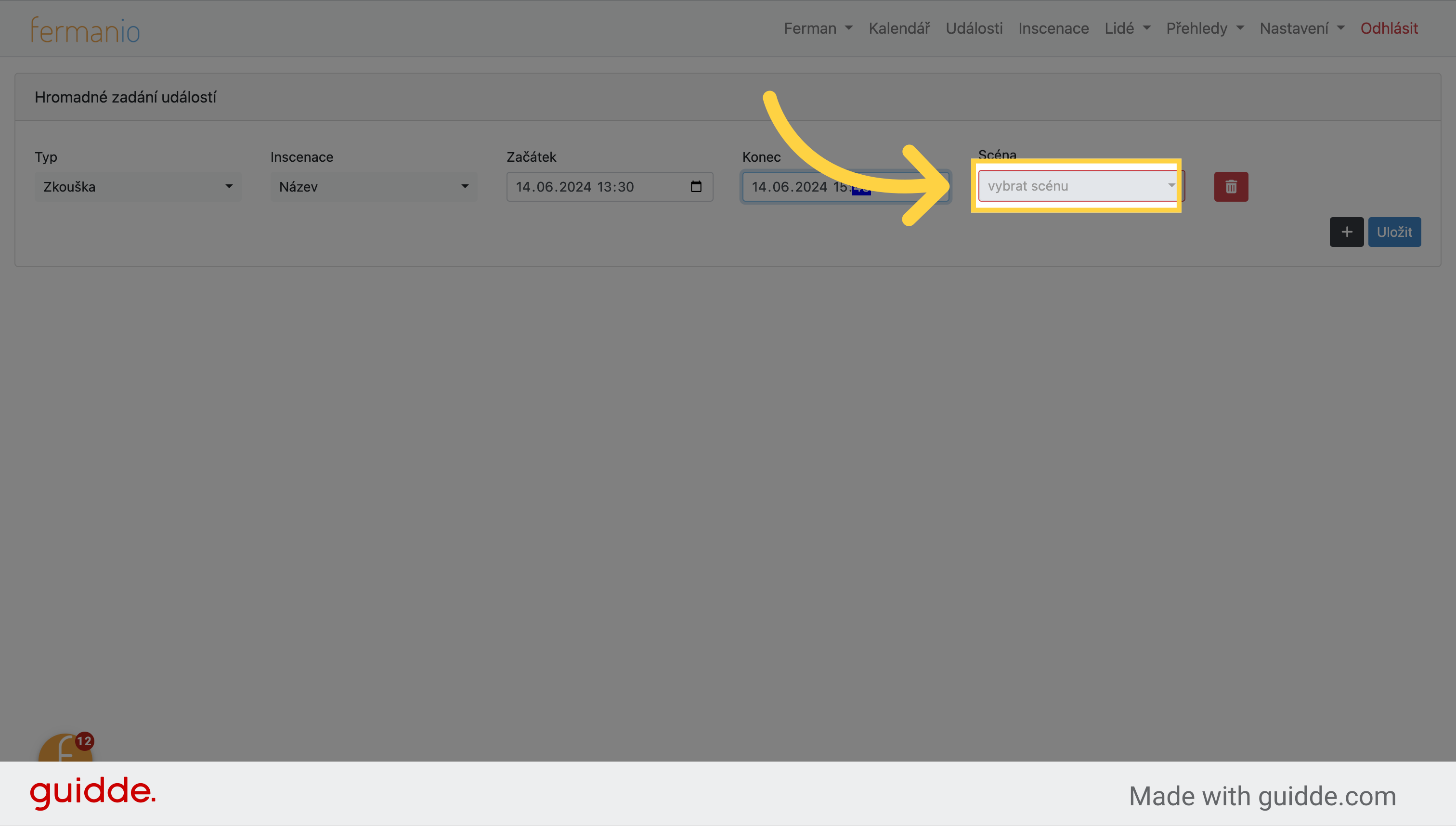This screenshot has width=1456, height=826.
Task: Navigate to Inscenace
Action: click(x=1053, y=28)
